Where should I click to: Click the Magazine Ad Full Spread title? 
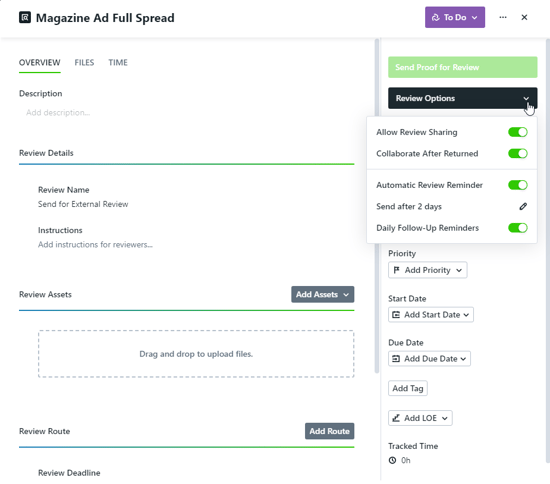(x=105, y=18)
